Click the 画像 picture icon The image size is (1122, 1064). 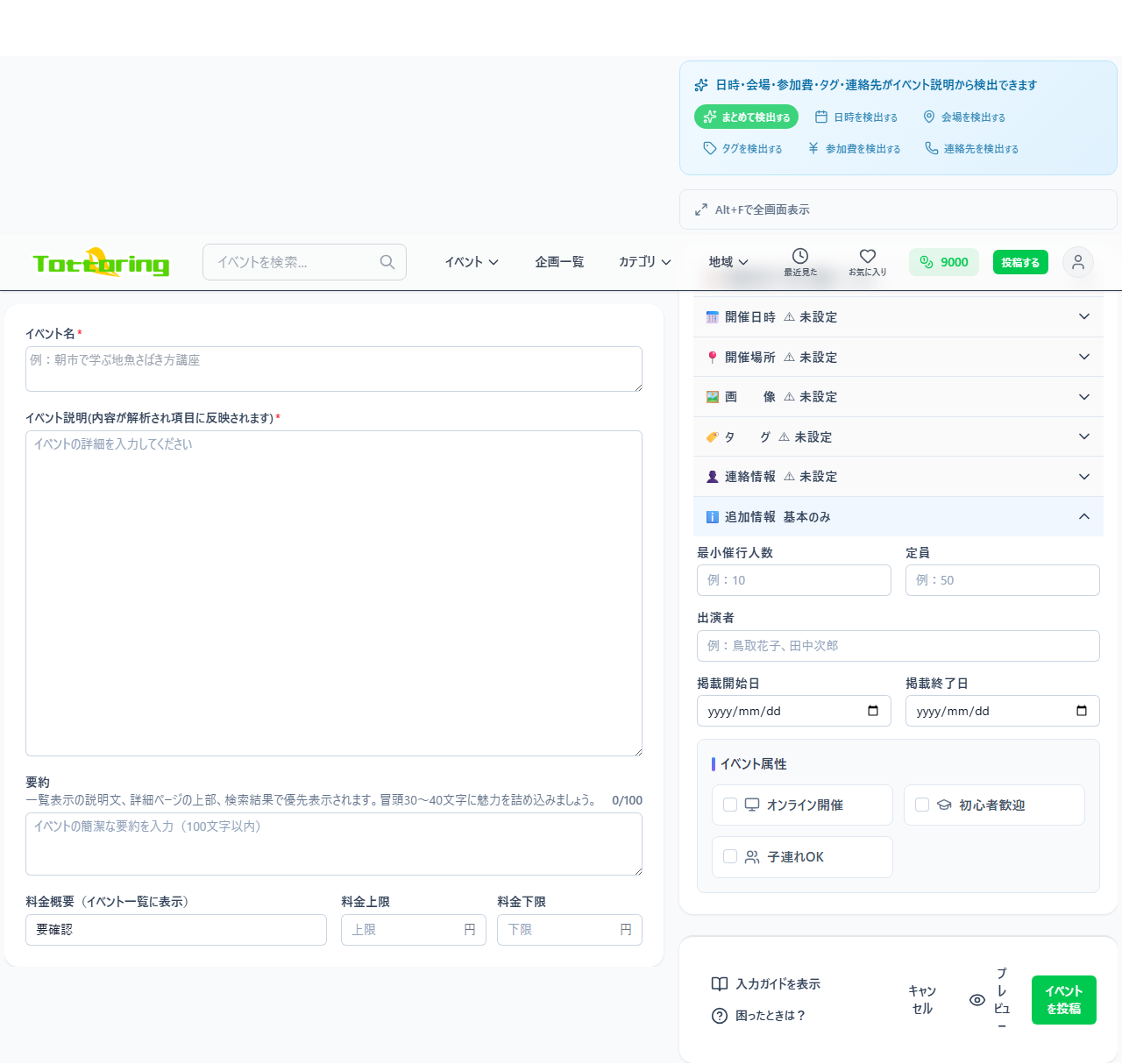click(x=713, y=397)
